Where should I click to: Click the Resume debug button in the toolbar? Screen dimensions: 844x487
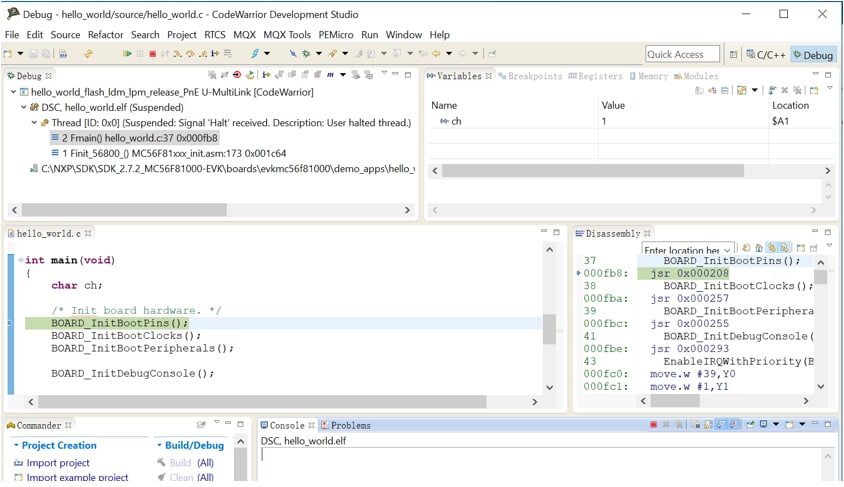[127, 54]
